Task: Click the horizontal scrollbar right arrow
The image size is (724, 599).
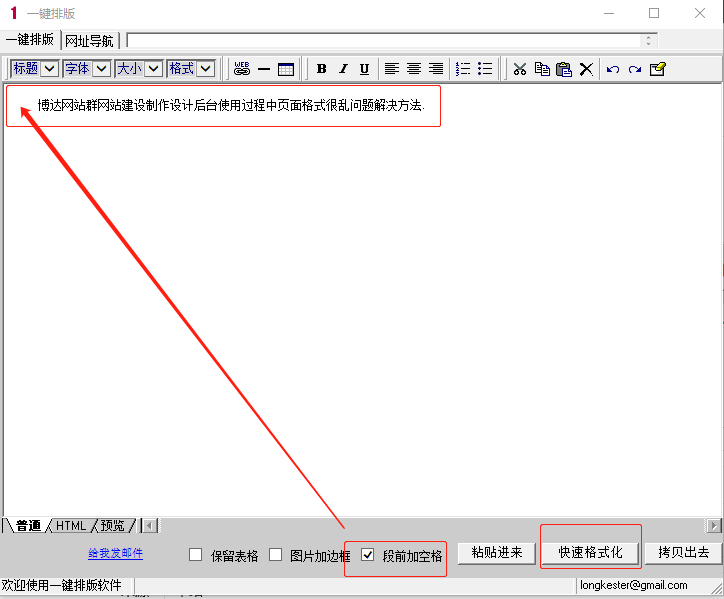Action: coord(714,526)
